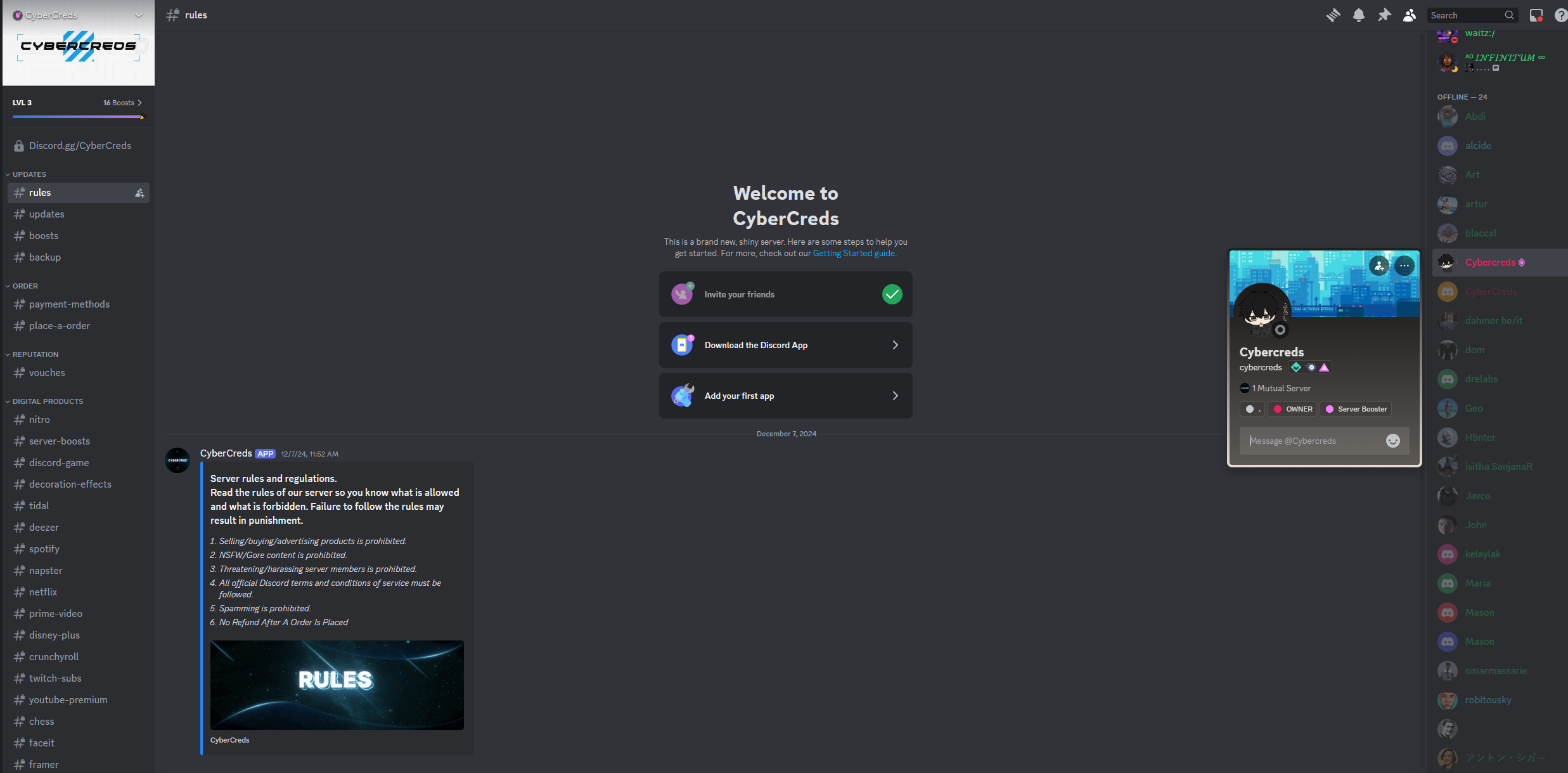This screenshot has height=773, width=1568.
Task: Open the Getting Started guide link
Action: pos(853,254)
